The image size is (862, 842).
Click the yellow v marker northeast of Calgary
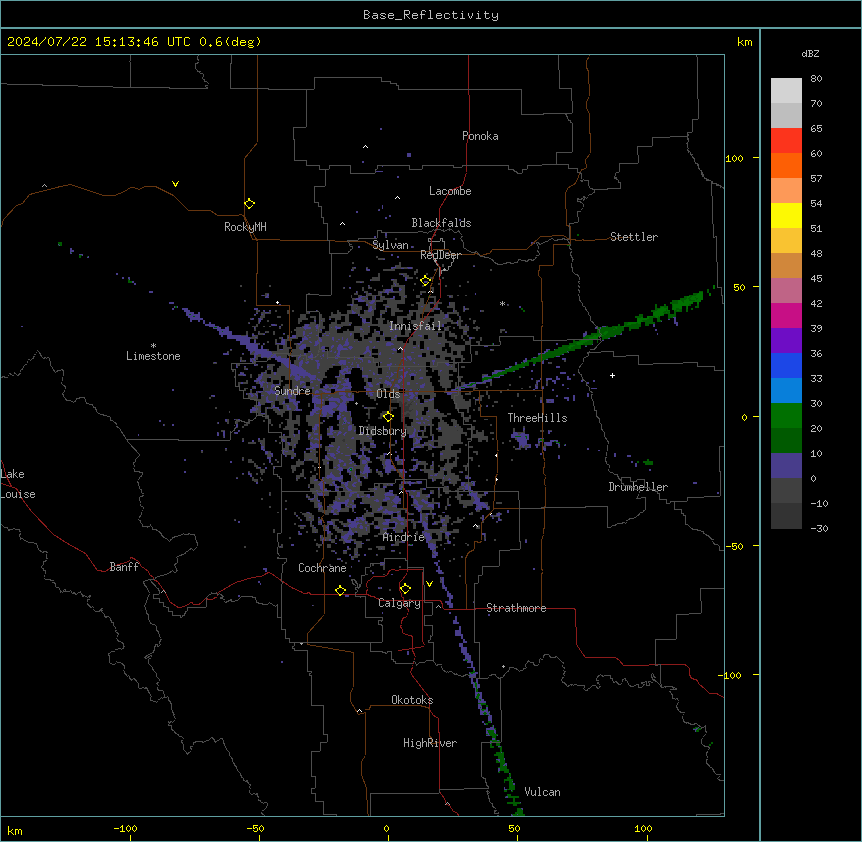coord(429,584)
